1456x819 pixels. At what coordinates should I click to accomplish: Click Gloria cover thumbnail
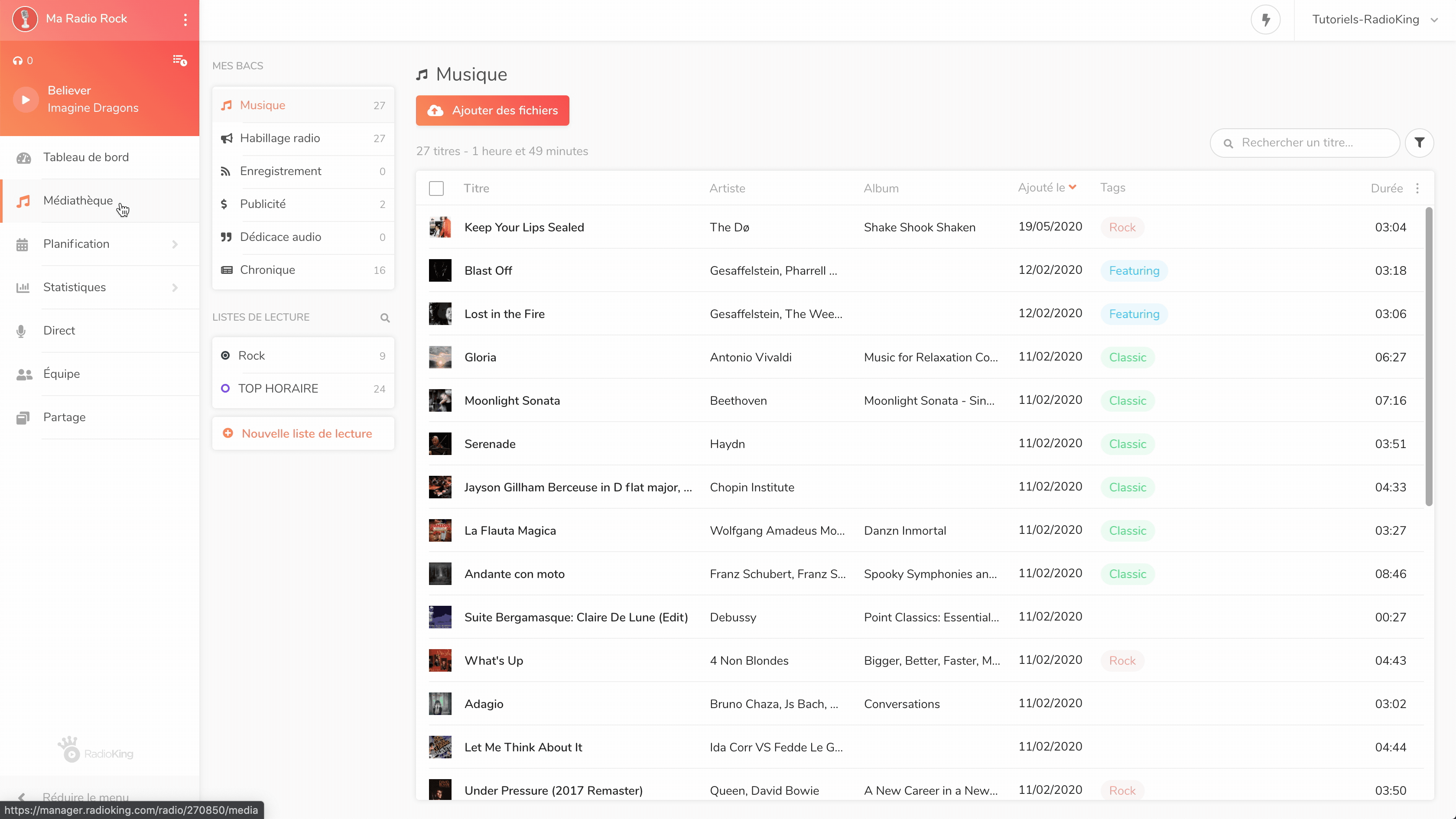(440, 357)
